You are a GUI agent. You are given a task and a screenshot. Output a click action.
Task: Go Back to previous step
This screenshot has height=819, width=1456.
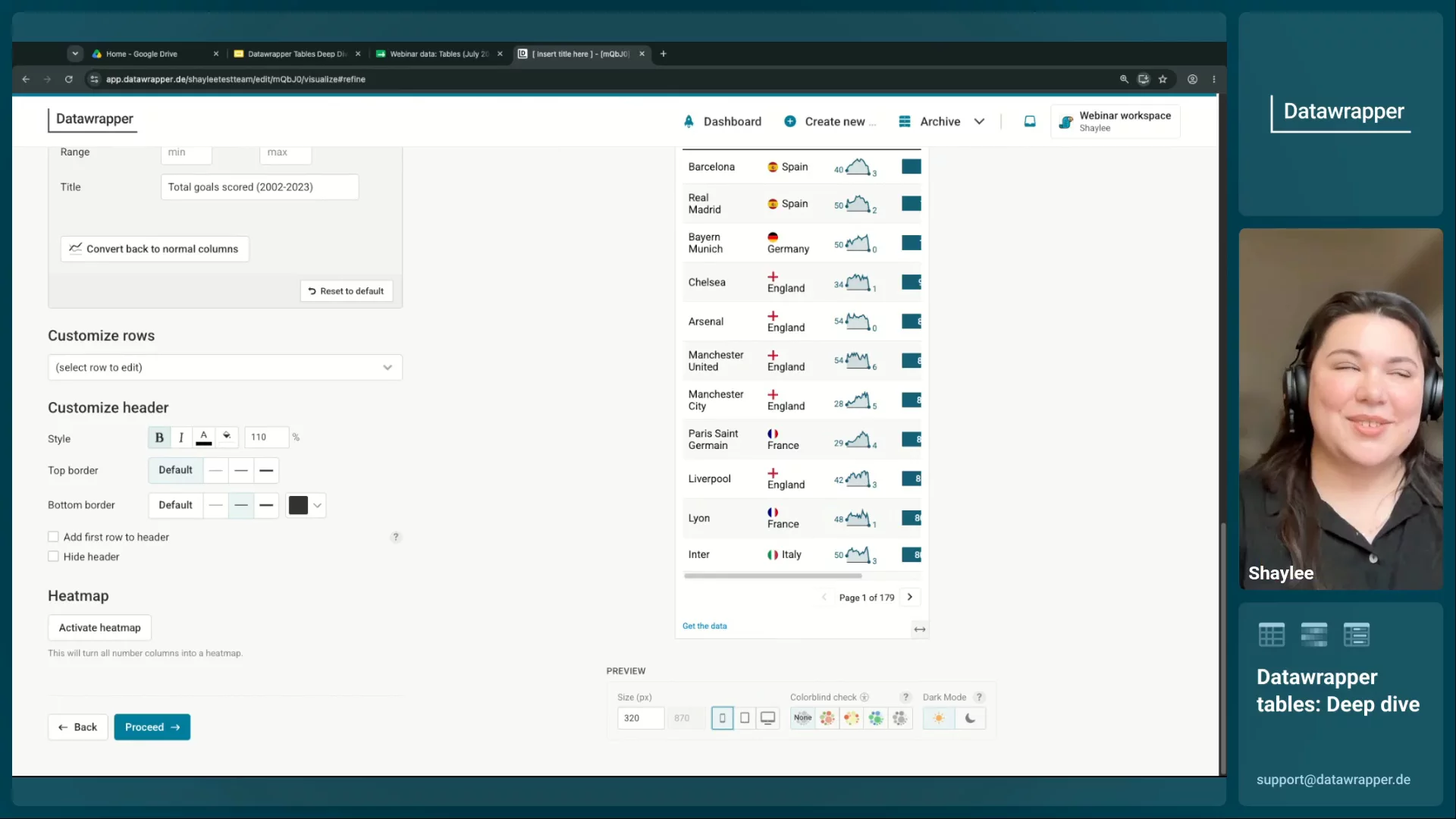(78, 727)
